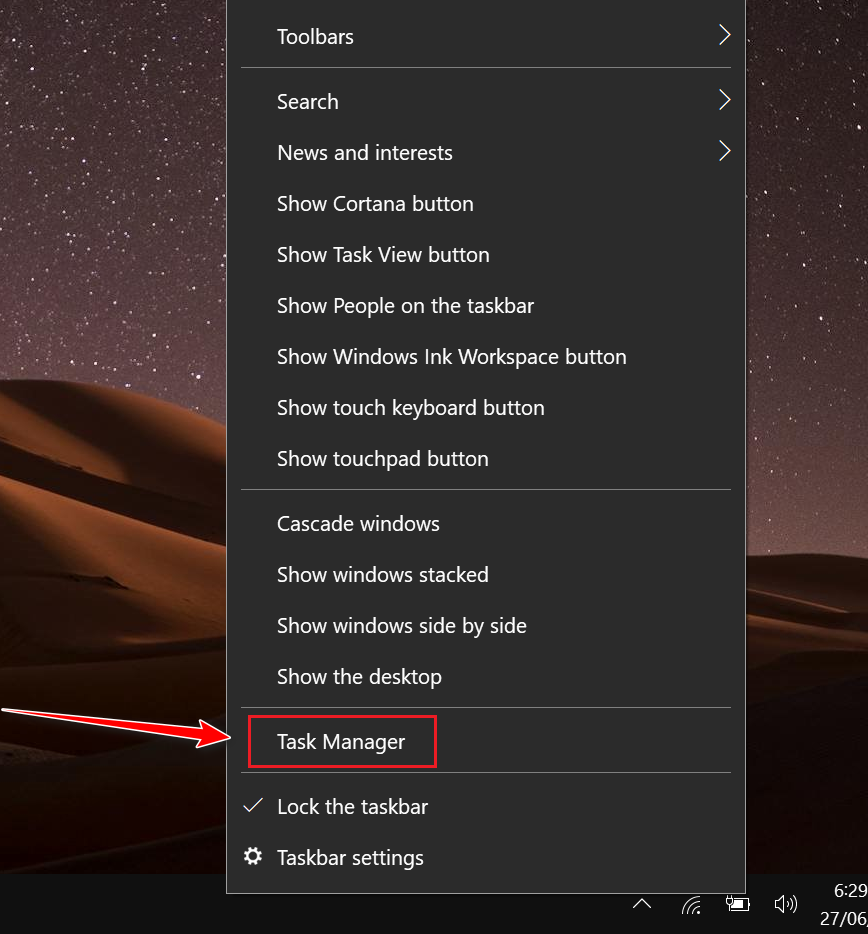
Task: Show hidden icons with the tray chevron
Action: (642, 905)
